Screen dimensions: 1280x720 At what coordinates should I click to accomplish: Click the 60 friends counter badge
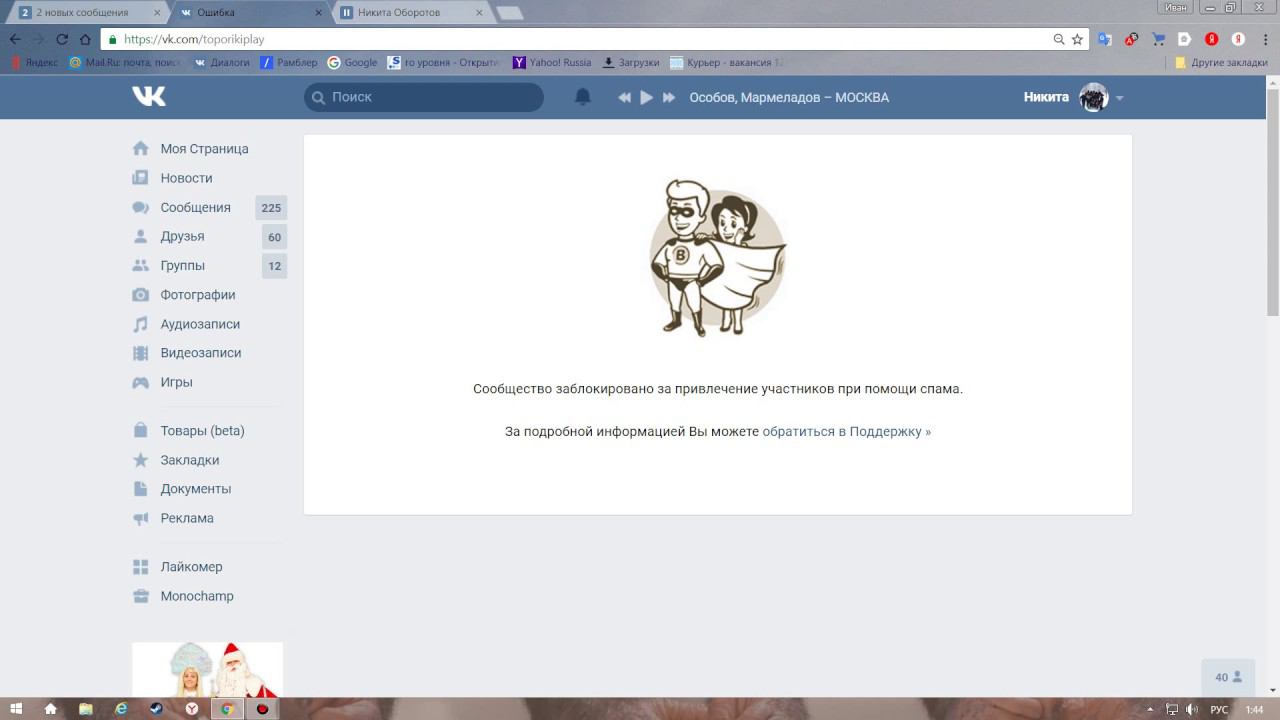pyautogui.click(x=274, y=237)
